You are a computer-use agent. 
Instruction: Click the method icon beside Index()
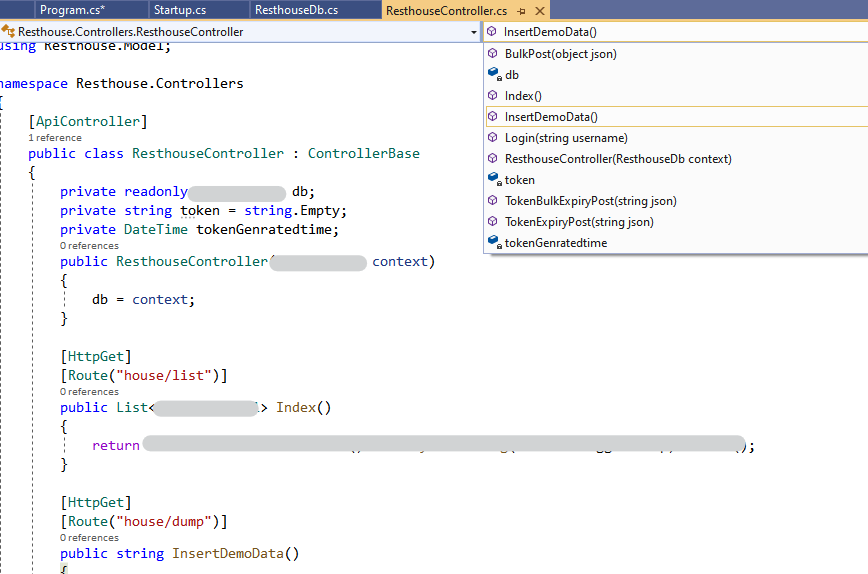click(x=493, y=95)
